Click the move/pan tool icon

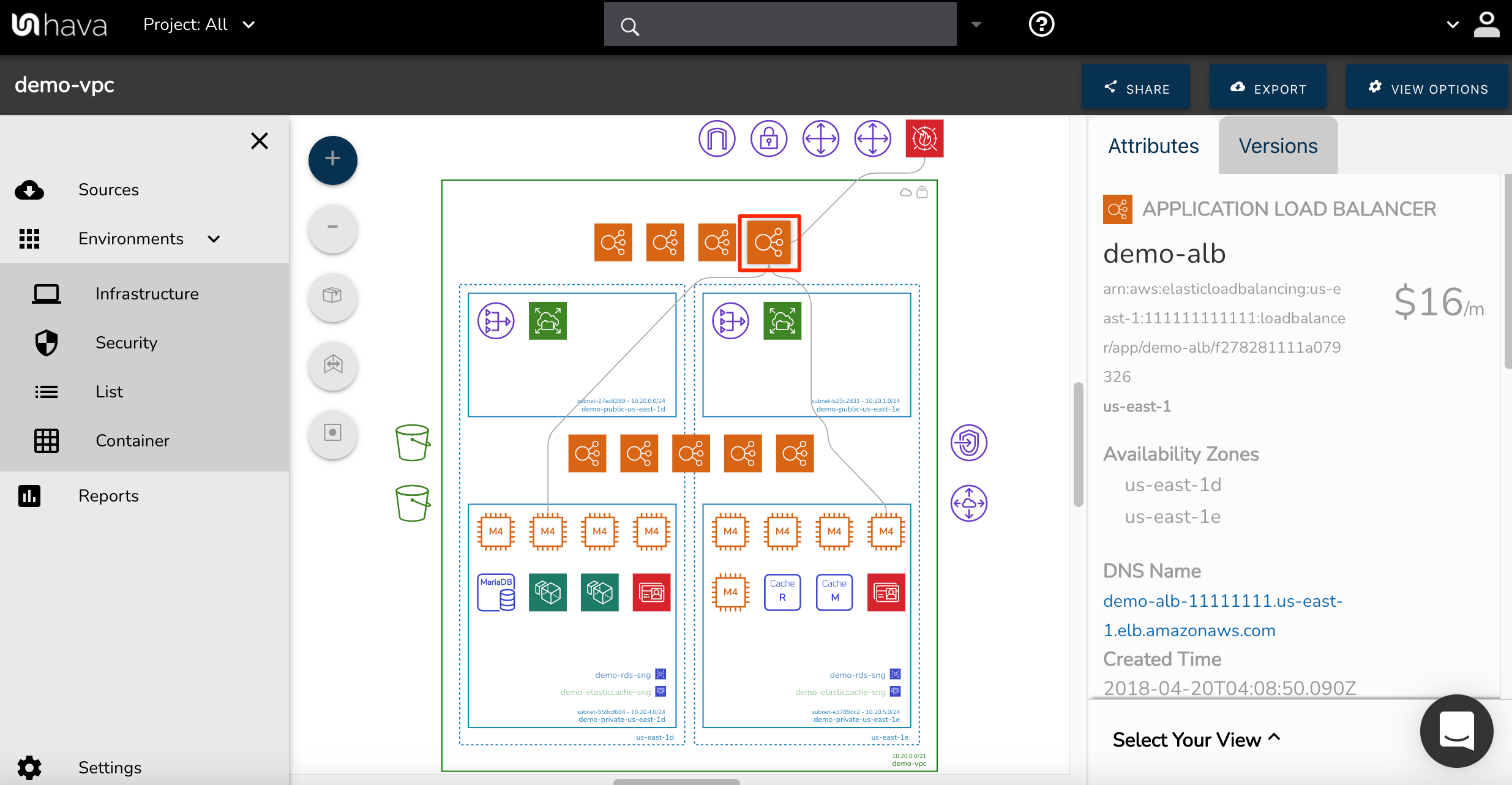click(x=820, y=138)
